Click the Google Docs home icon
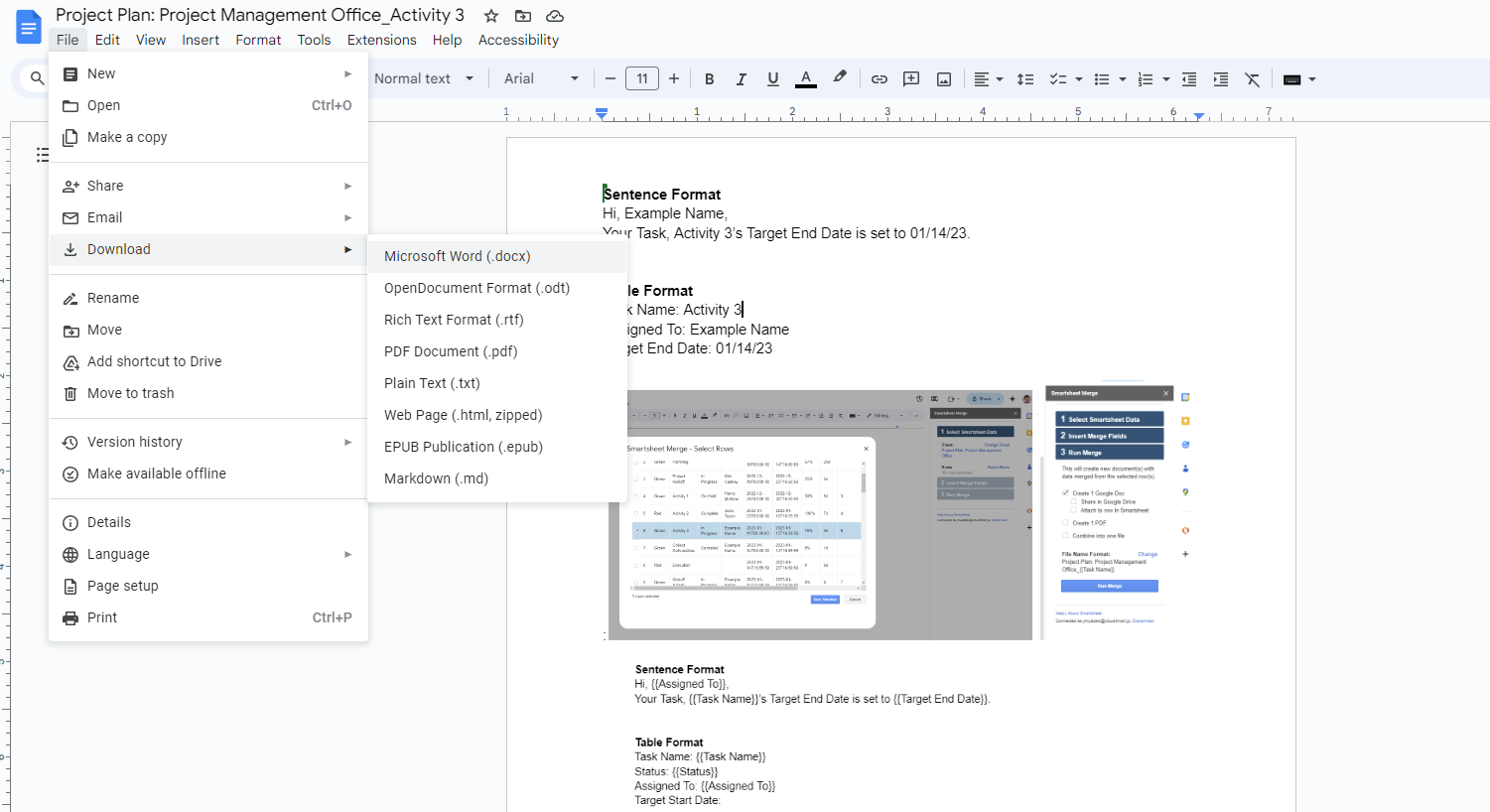Viewport: 1490px width, 812px height. [28, 27]
